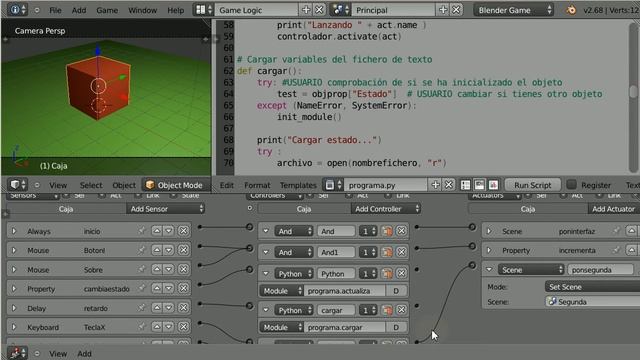Screen dimensions: 640x360
Task: Add a new screen layout next to Game Logic
Action: 306,9
